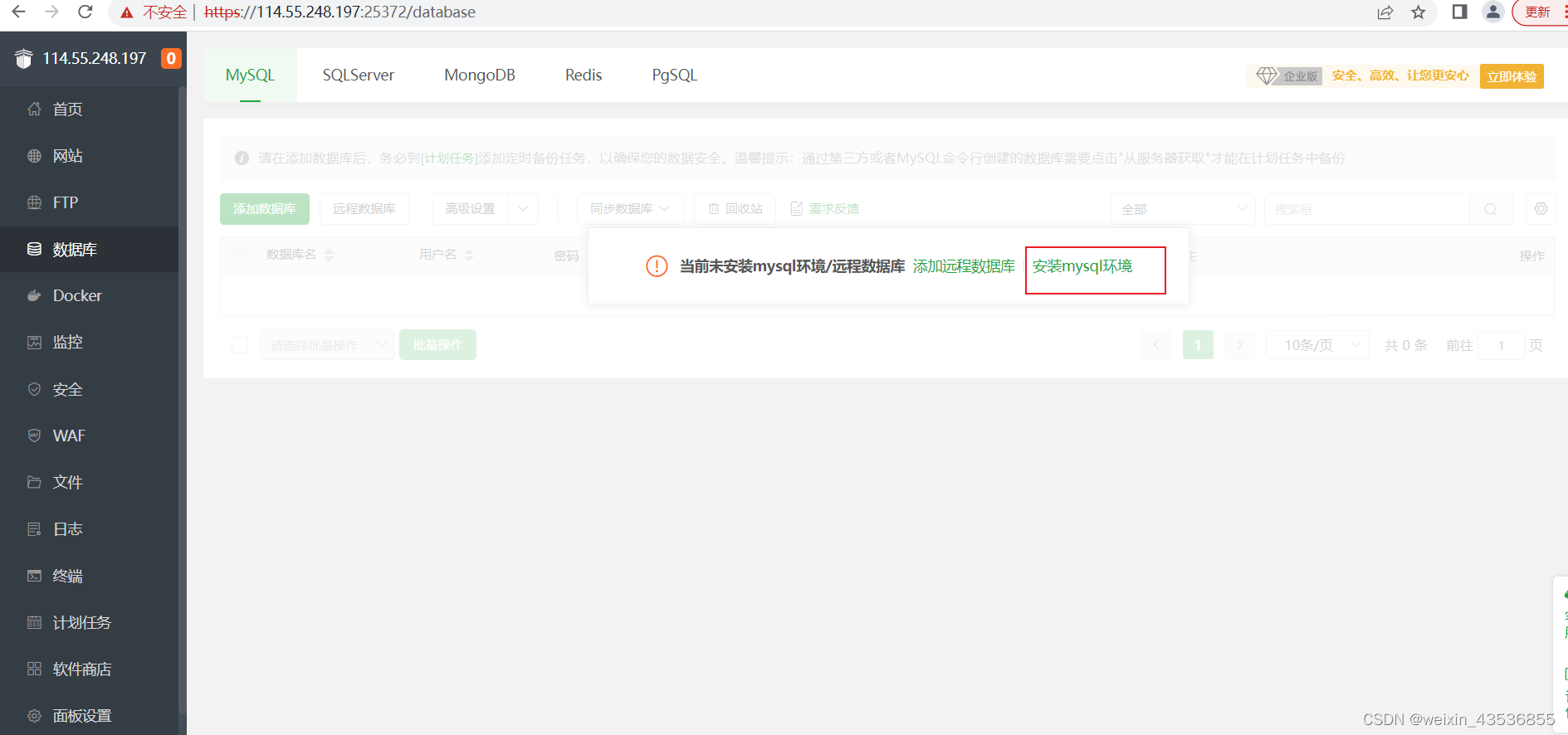
Task: Open the 回收站 recycle bin
Action: click(735, 209)
